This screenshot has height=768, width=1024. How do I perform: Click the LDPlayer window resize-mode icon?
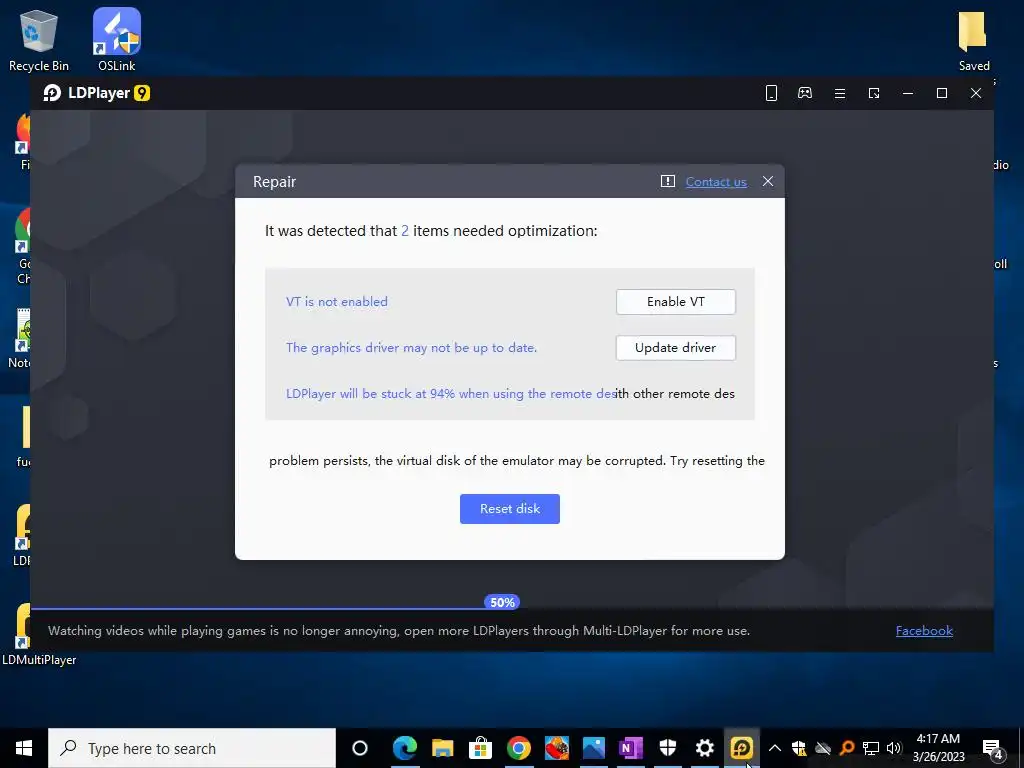[x=874, y=93]
